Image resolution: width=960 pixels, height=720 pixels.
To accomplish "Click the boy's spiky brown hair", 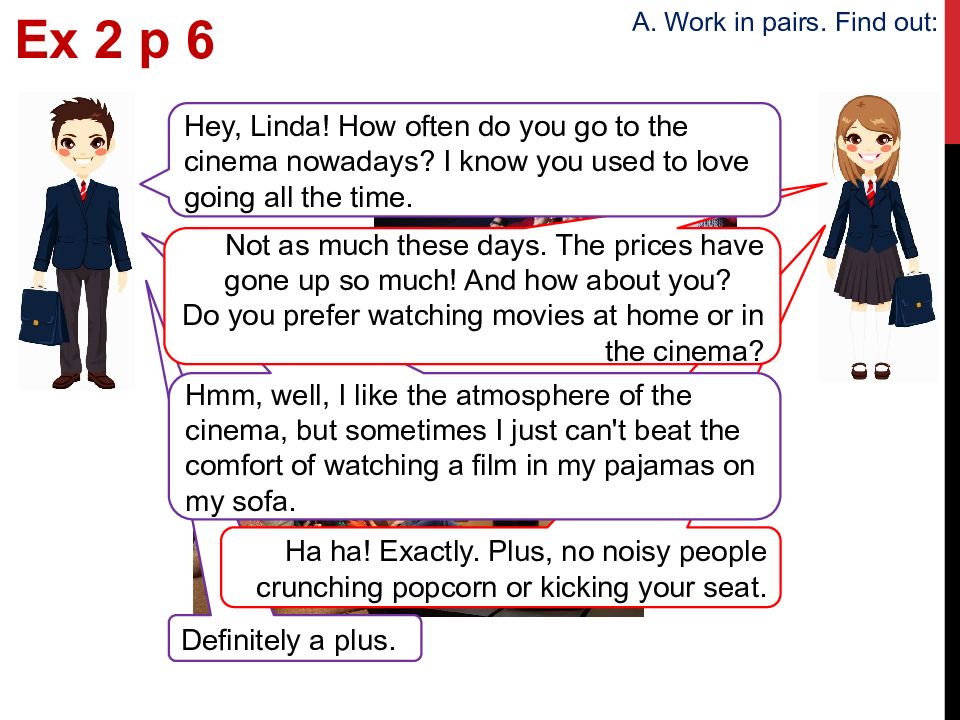I will 83,114.
